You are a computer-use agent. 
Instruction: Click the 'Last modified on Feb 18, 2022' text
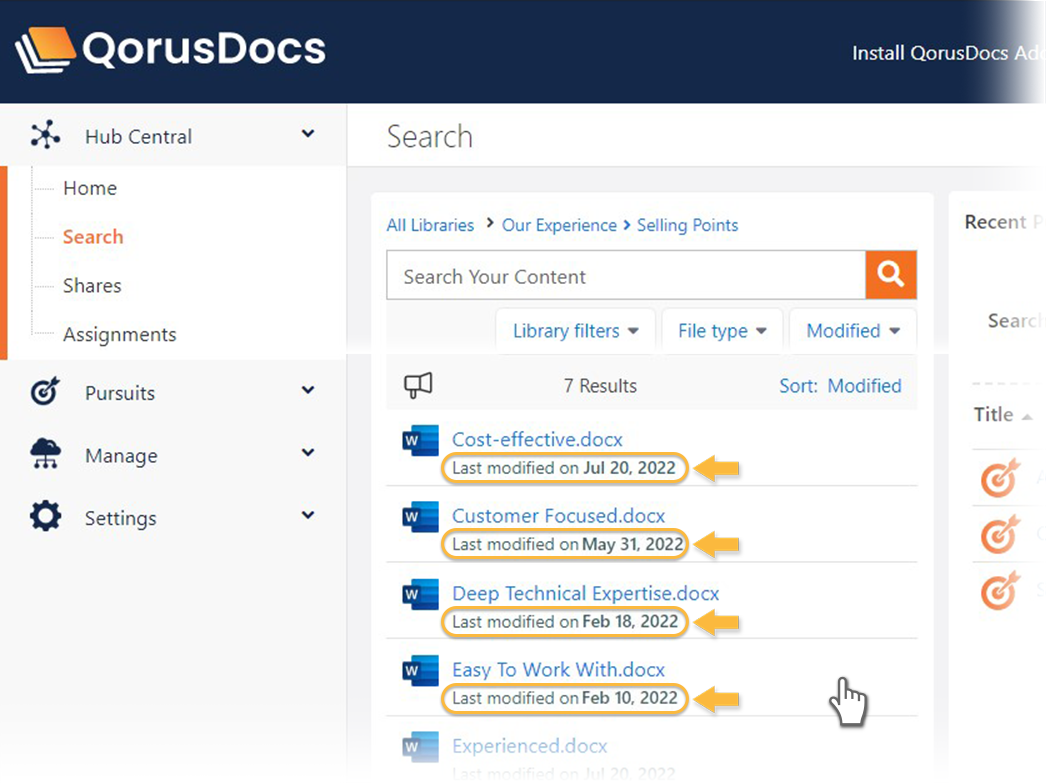(x=565, y=622)
